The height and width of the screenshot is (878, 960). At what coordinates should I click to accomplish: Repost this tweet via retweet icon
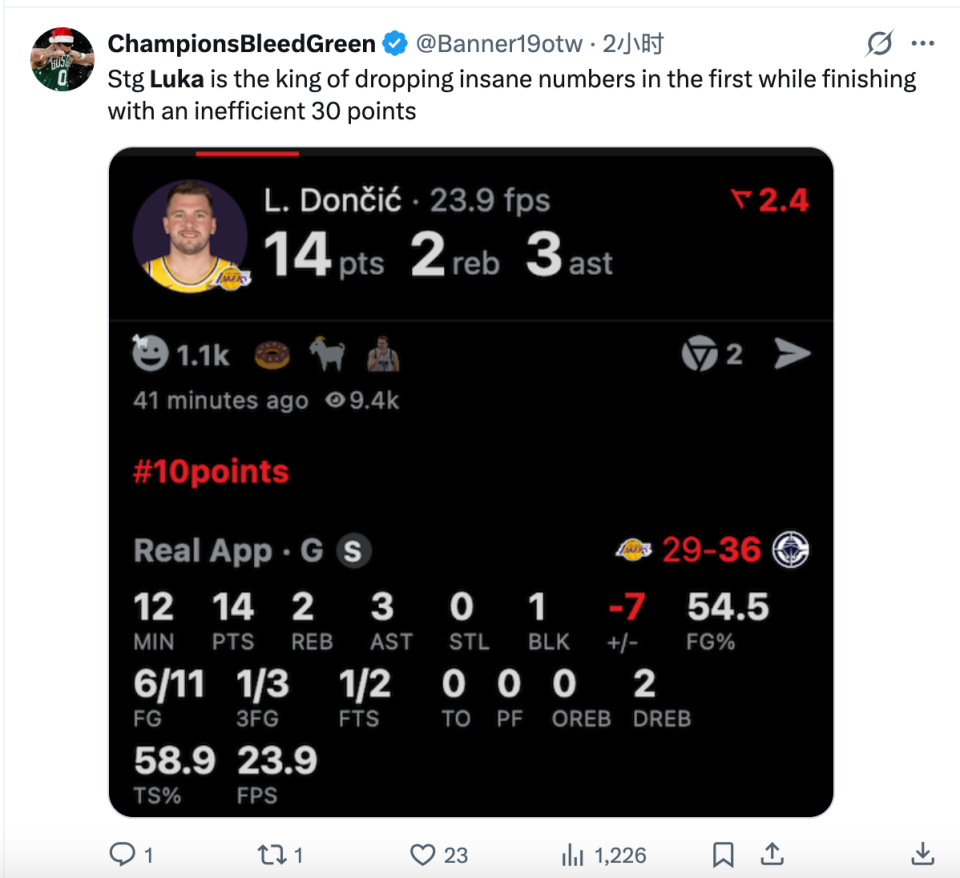pos(271,854)
